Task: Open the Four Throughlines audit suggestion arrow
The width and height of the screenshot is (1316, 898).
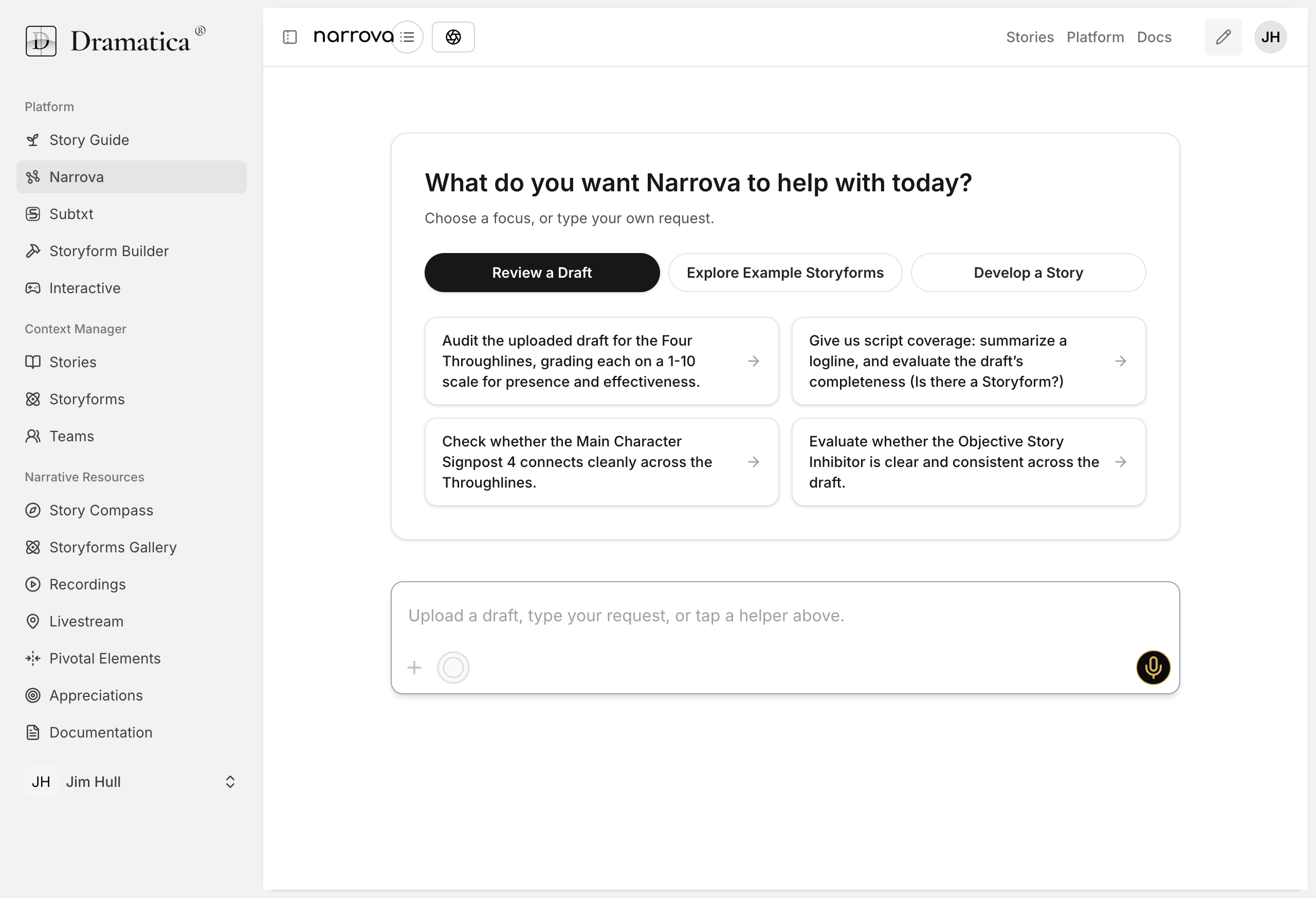Action: click(754, 361)
